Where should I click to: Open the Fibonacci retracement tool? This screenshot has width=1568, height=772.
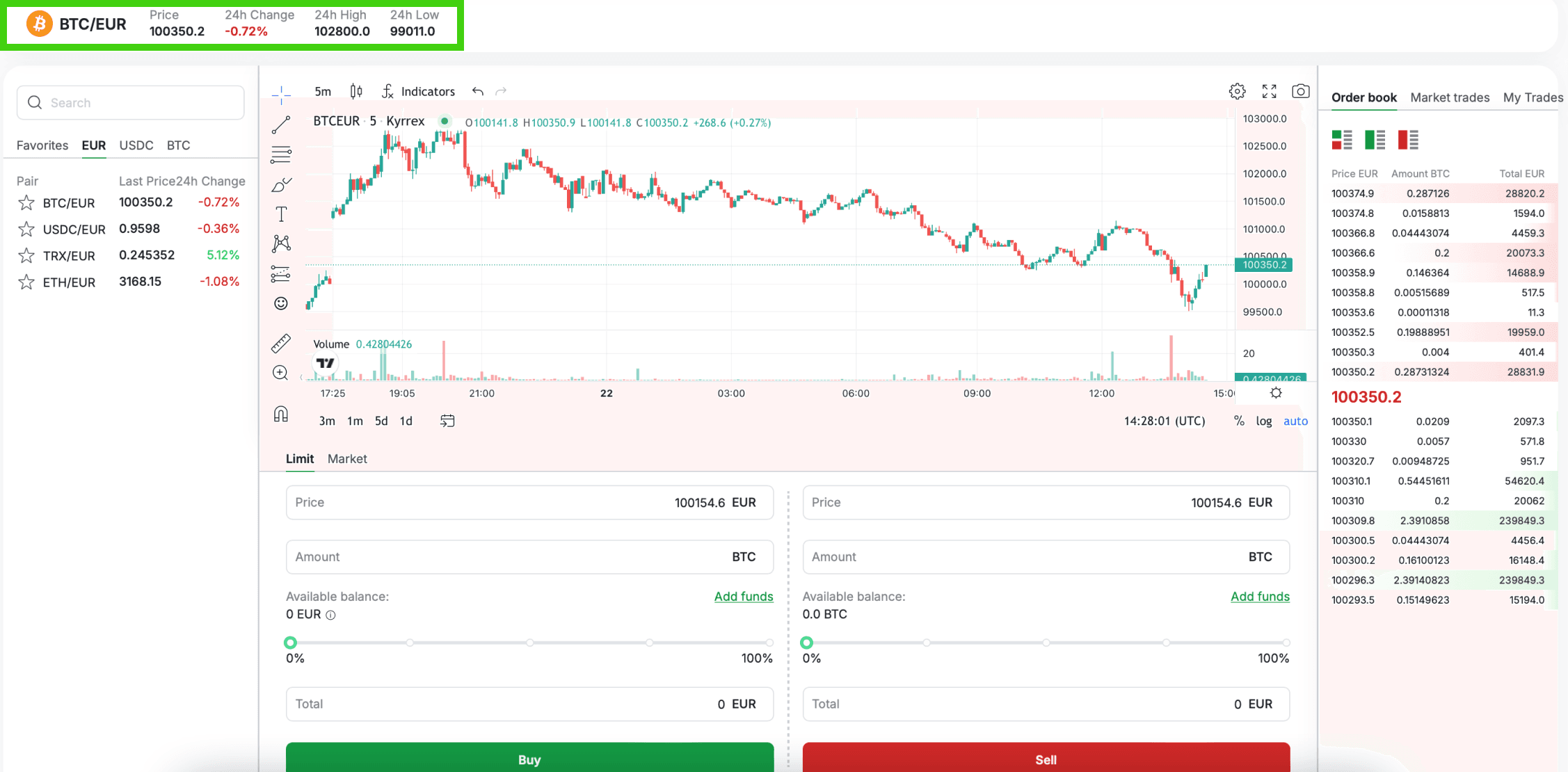[281, 154]
